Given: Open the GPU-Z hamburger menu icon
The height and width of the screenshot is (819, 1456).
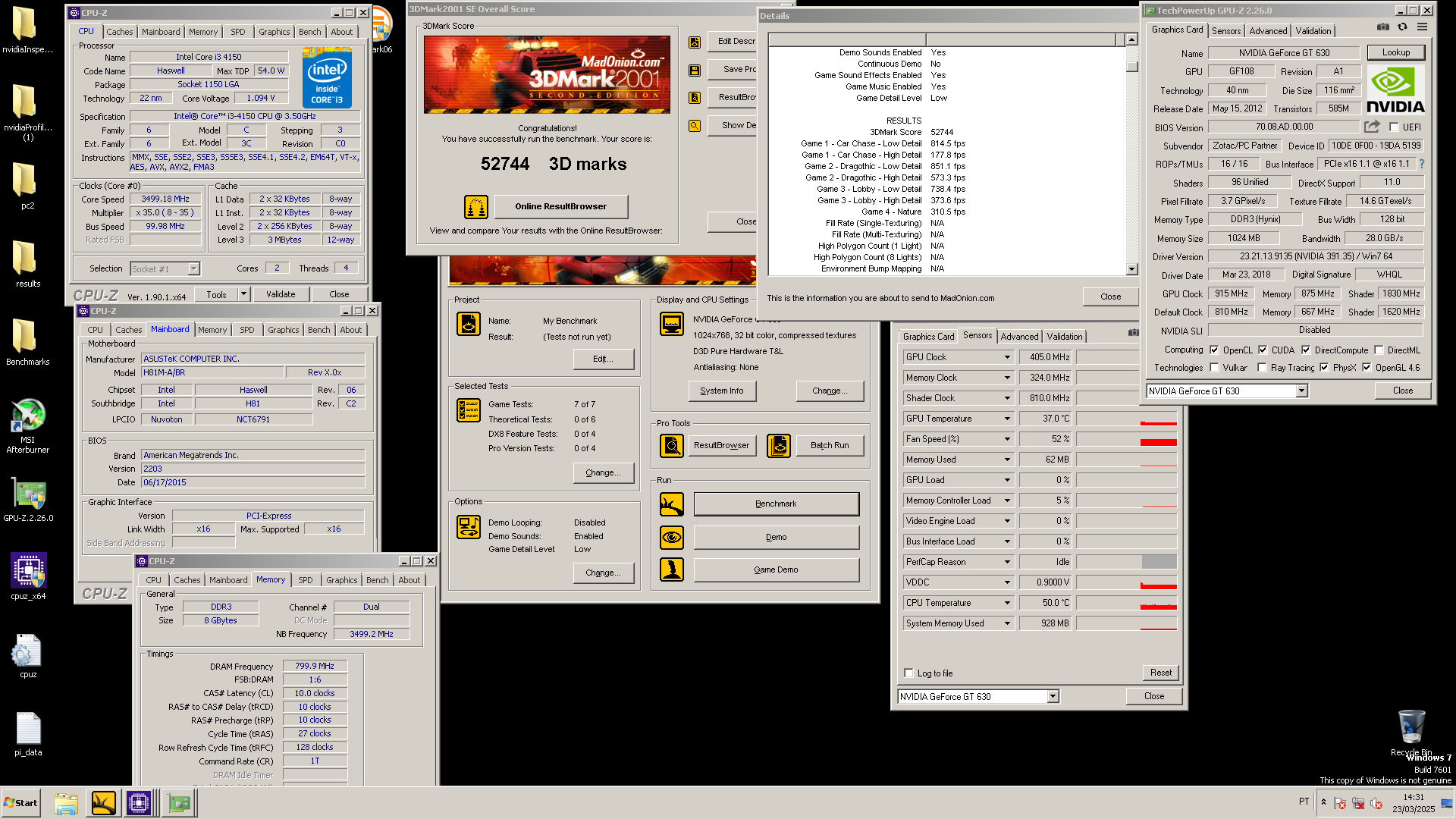Looking at the screenshot, I should click(x=1423, y=27).
